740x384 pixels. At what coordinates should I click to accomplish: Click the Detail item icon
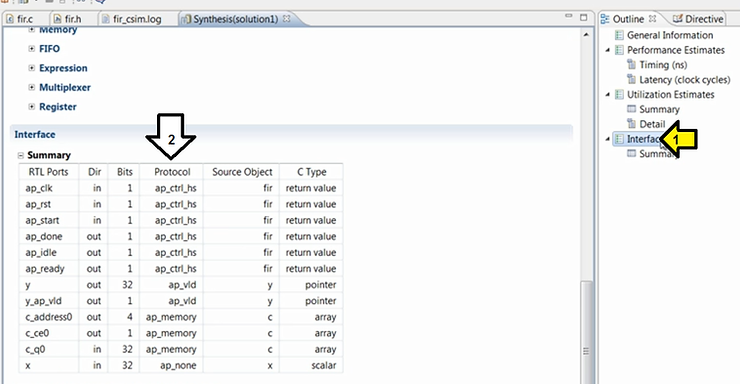(x=631, y=124)
